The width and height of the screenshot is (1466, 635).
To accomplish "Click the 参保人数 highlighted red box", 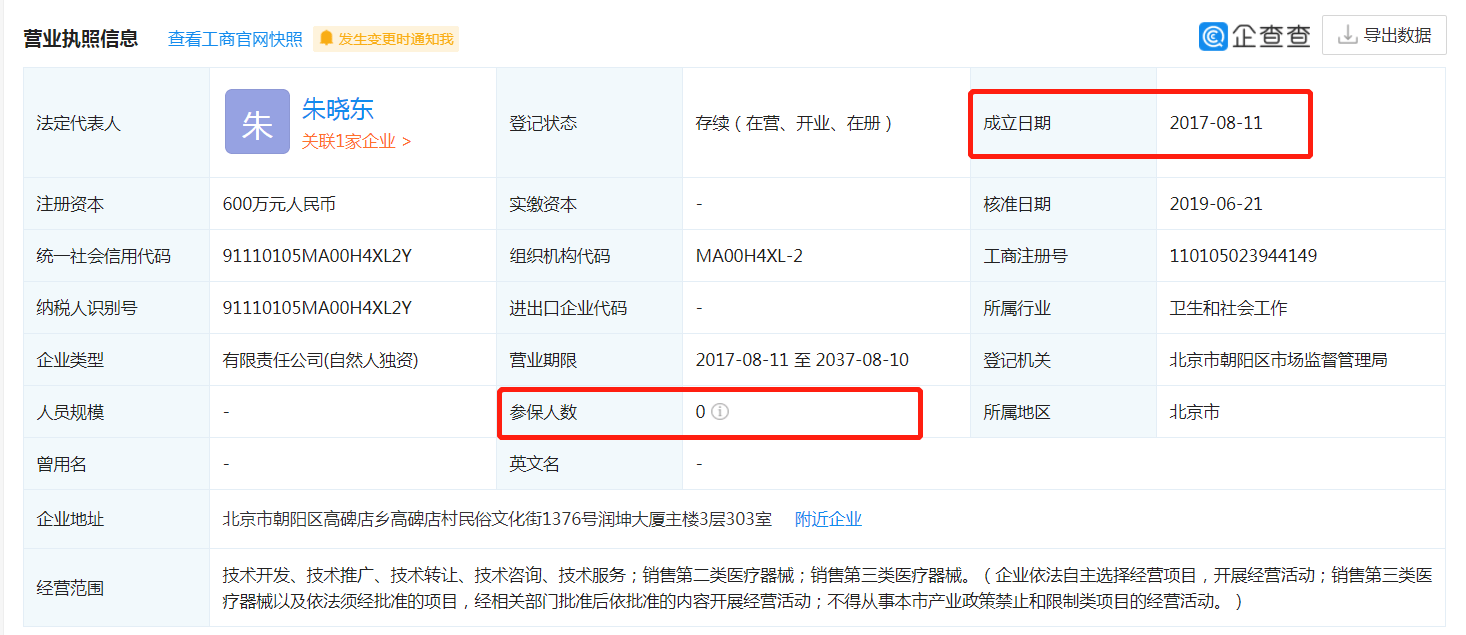I will (x=710, y=412).
